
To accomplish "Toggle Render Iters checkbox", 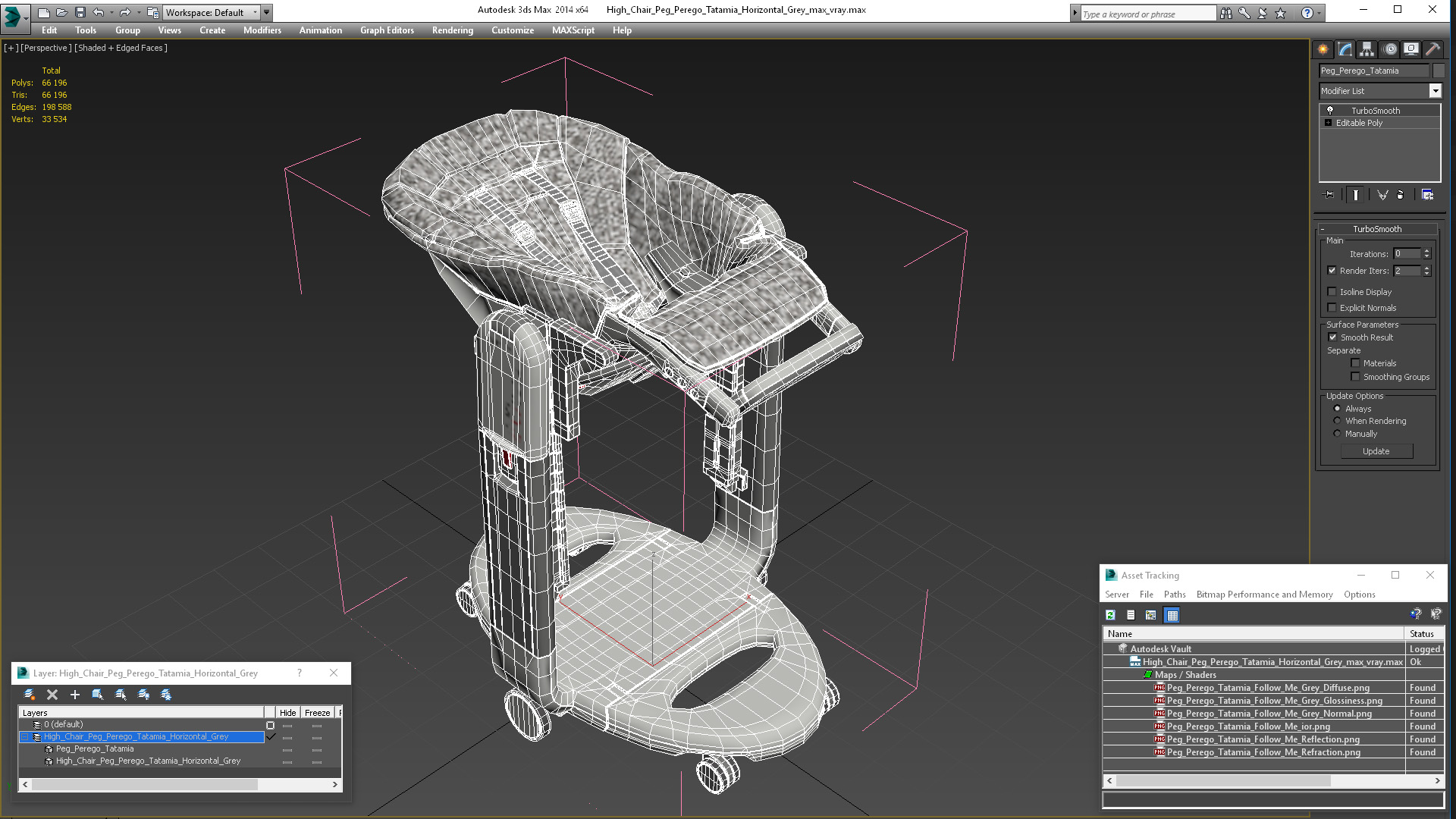I will (x=1332, y=271).
